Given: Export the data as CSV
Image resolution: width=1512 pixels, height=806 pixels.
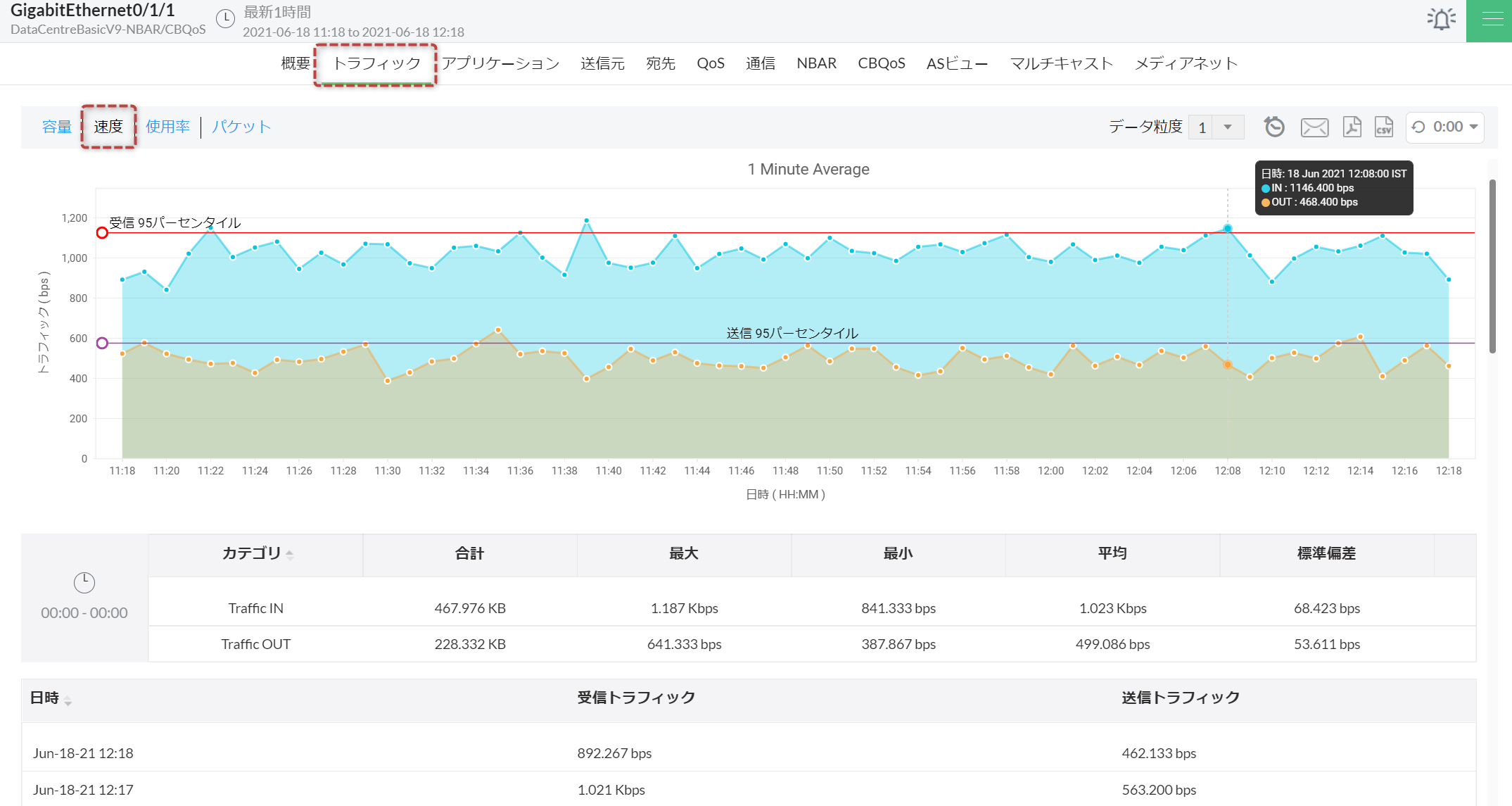Looking at the screenshot, I should coord(1384,127).
